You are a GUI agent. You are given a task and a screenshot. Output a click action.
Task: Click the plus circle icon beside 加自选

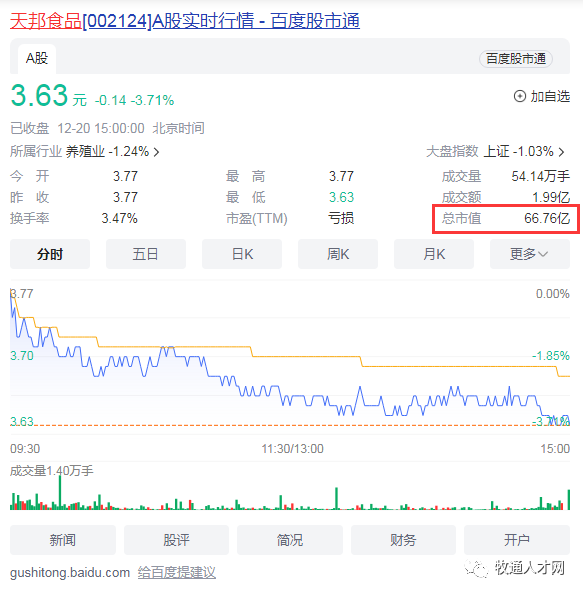pos(520,96)
